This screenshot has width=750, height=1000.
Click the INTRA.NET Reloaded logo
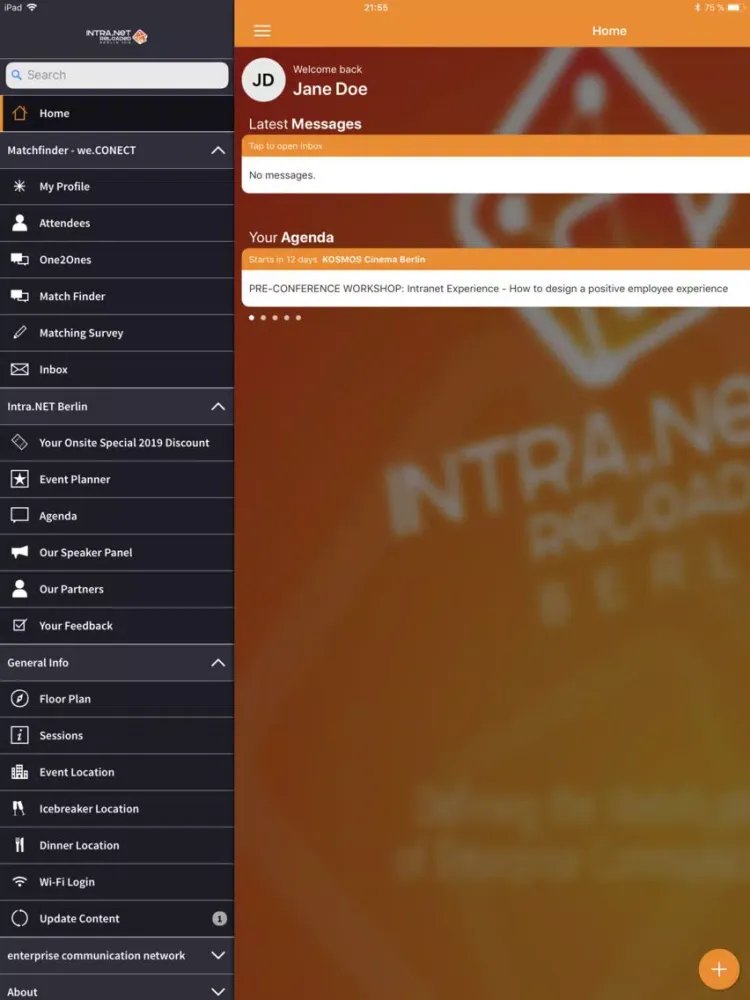pyautogui.click(x=117, y=36)
